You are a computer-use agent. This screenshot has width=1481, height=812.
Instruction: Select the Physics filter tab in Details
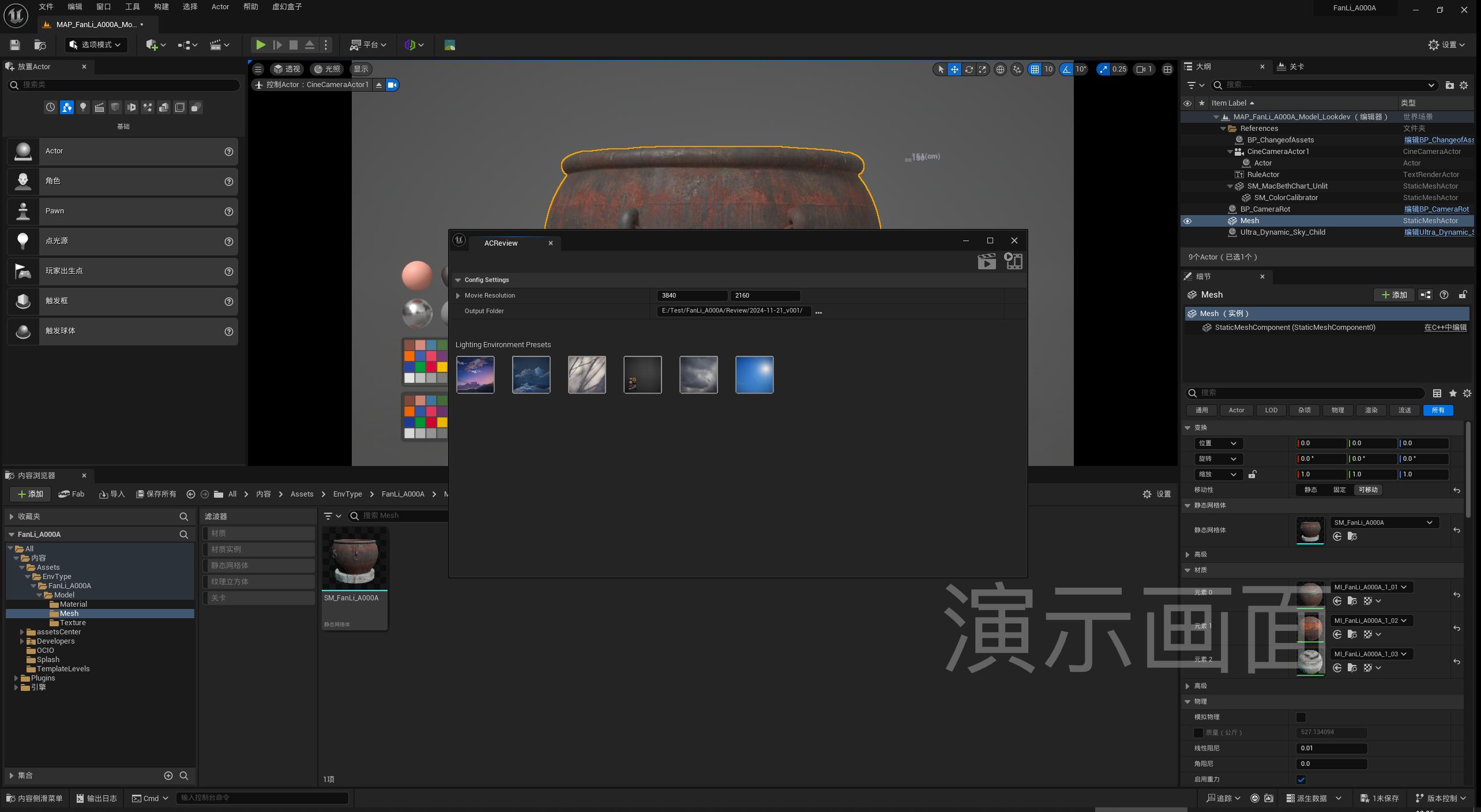pos(1337,411)
